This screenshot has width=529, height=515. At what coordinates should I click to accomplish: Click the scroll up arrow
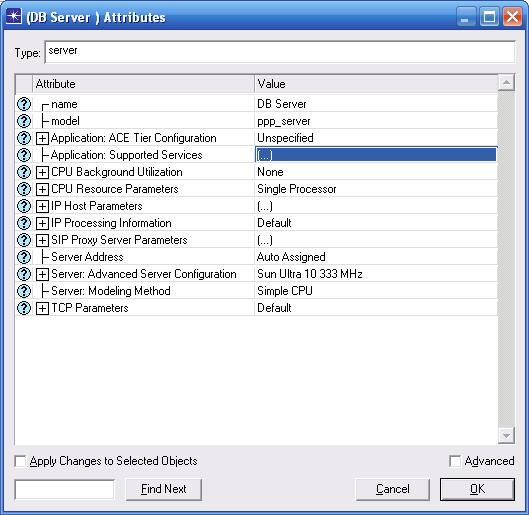pyautogui.click(x=506, y=83)
